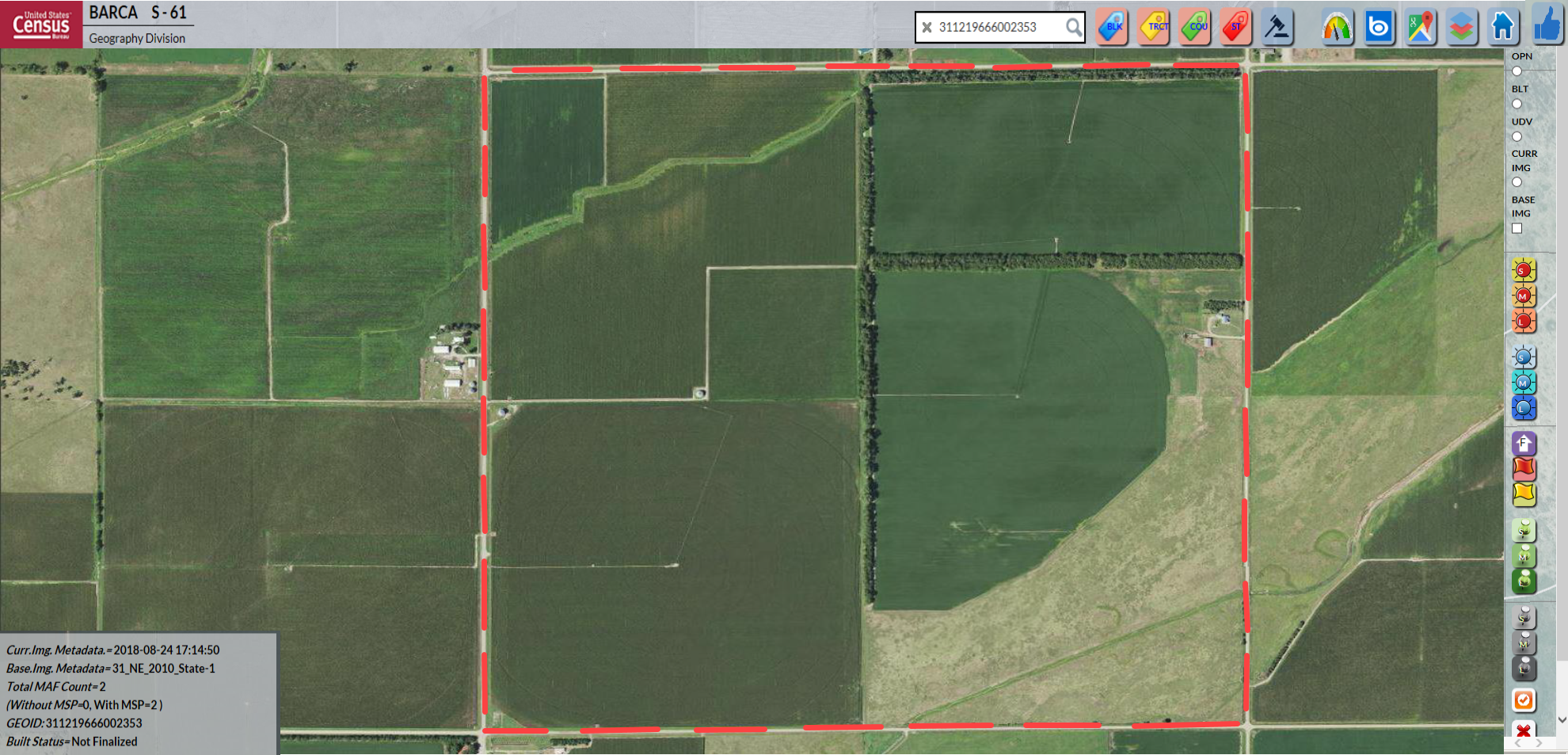
Task: Click the green COU county tag icon
Action: click(x=1195, y=27)
